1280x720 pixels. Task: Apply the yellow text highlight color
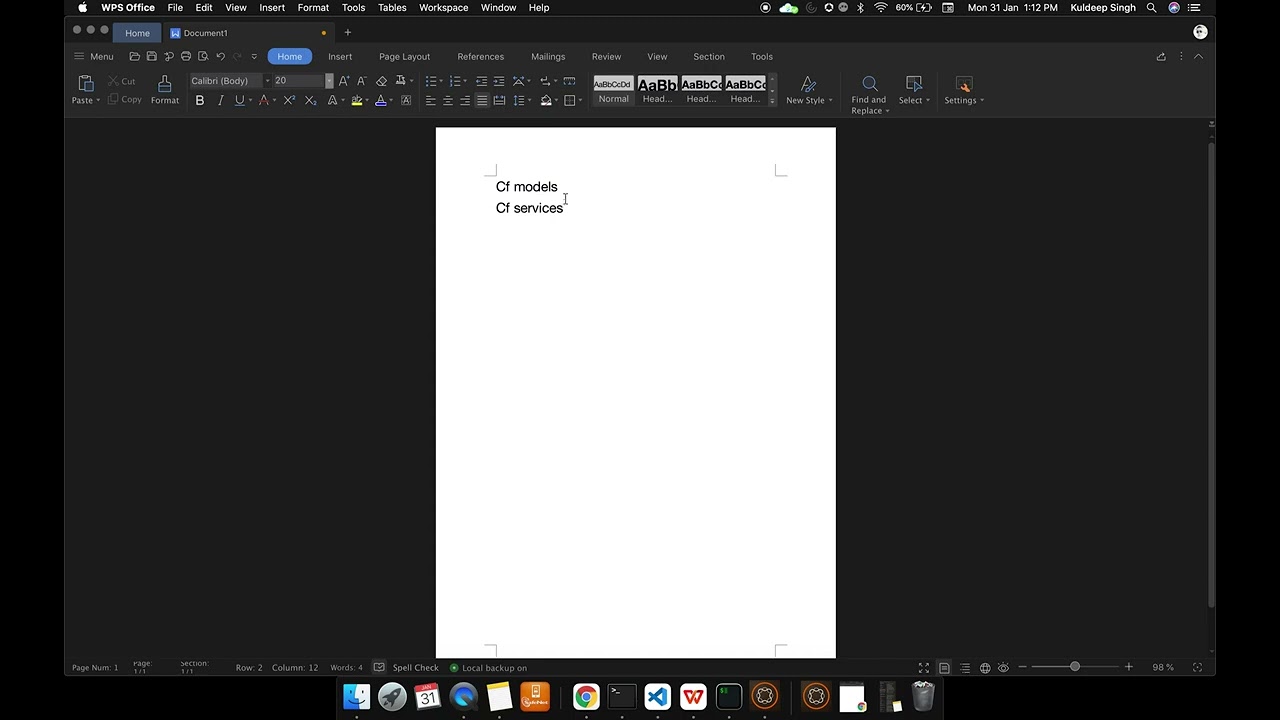tap(356, 100)
